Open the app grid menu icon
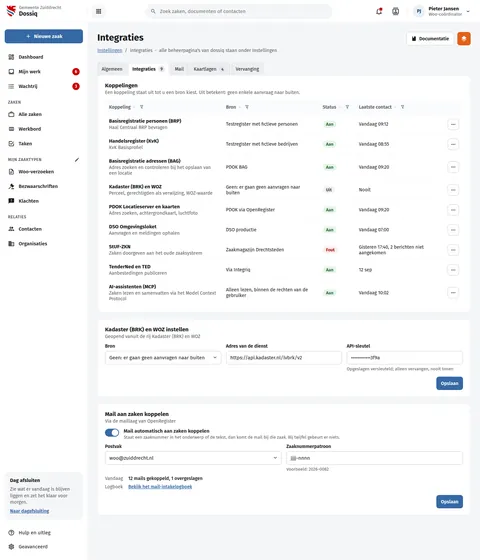This screenshot has height=560, width=480. pyautogui.click(x=99, y=11)
